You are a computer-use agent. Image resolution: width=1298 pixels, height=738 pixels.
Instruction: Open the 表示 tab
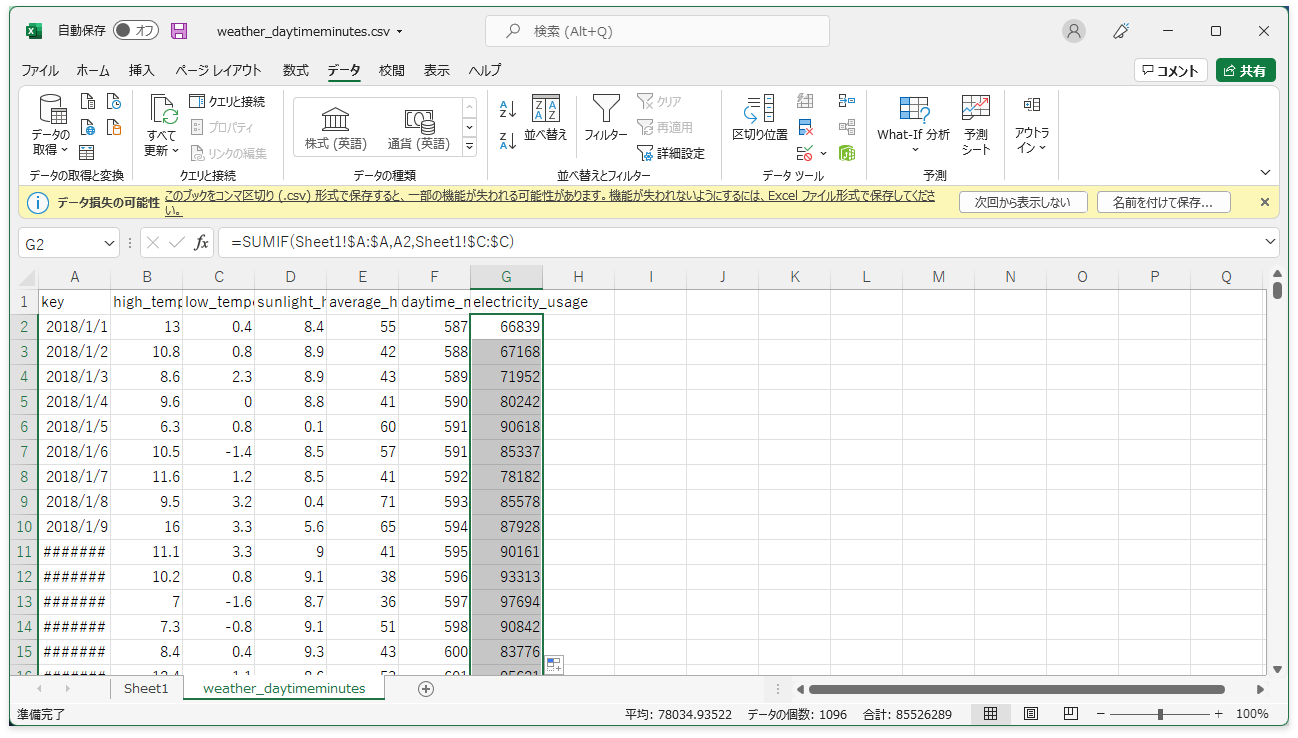[437, 71]
